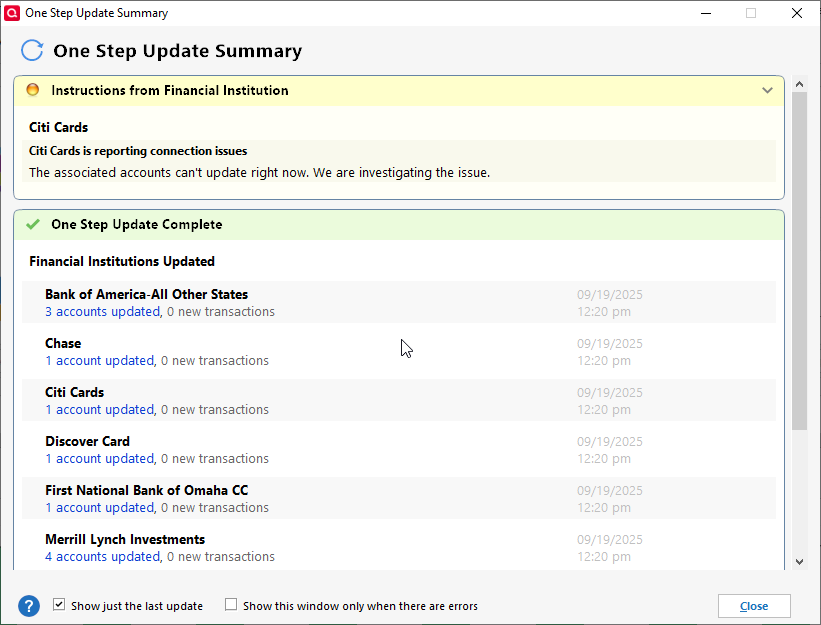This screenshot has height=625, width=821.
Task: Open Merrill Lynch 4 accounts updated link
Action: pyautogui.click(x=103, y=556)
